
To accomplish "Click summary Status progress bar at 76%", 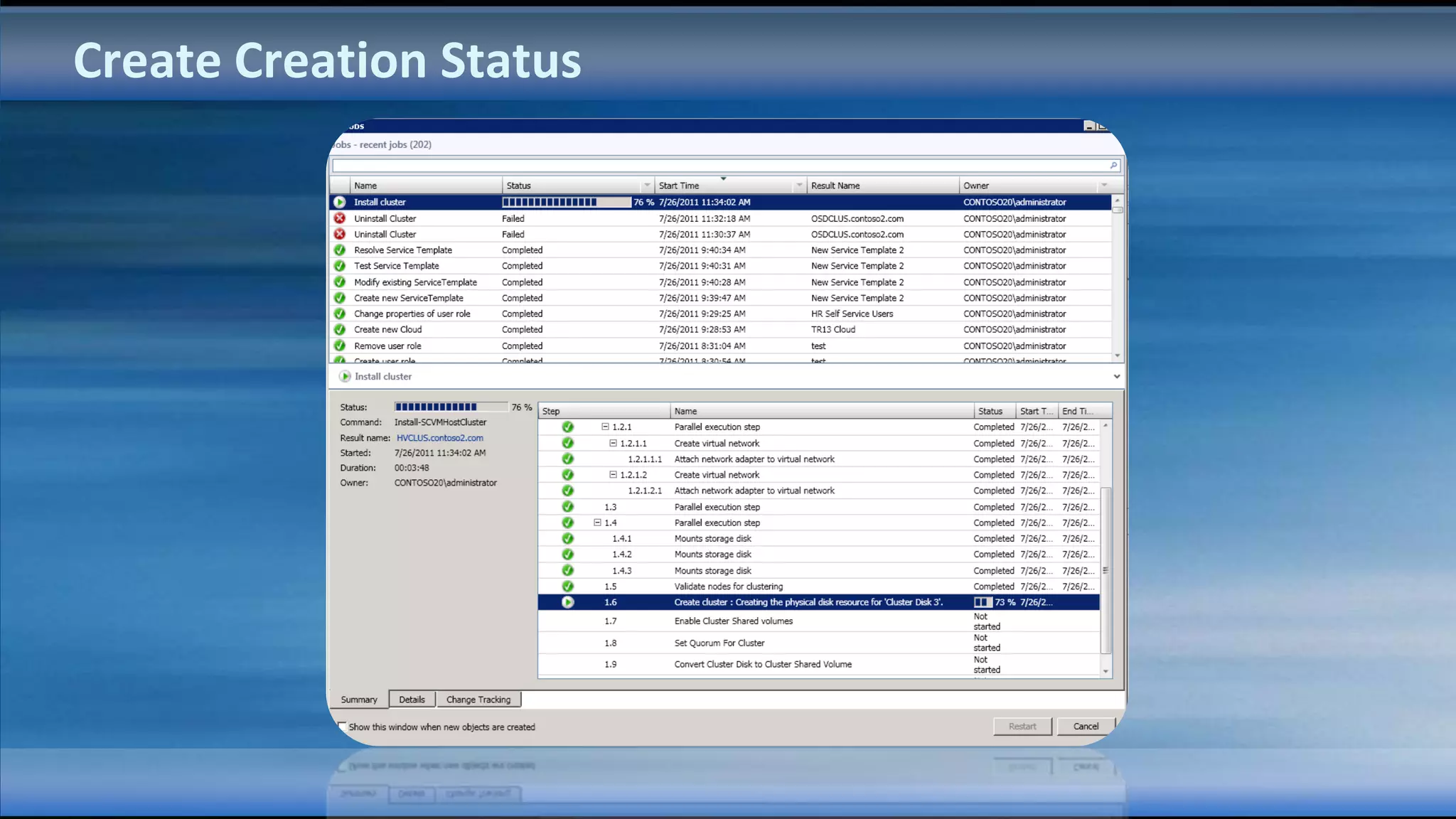I will coord(451,407).
